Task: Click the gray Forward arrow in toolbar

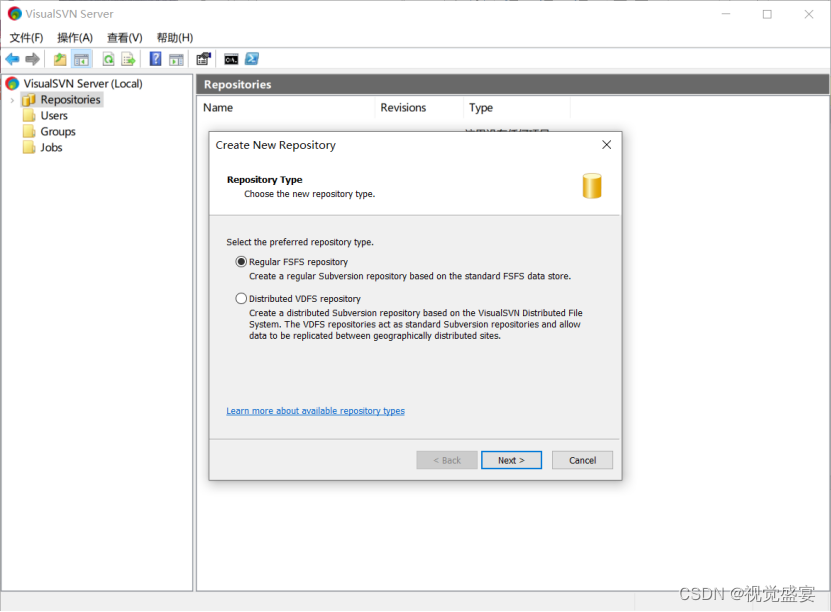Action: (x=32, y=59)
